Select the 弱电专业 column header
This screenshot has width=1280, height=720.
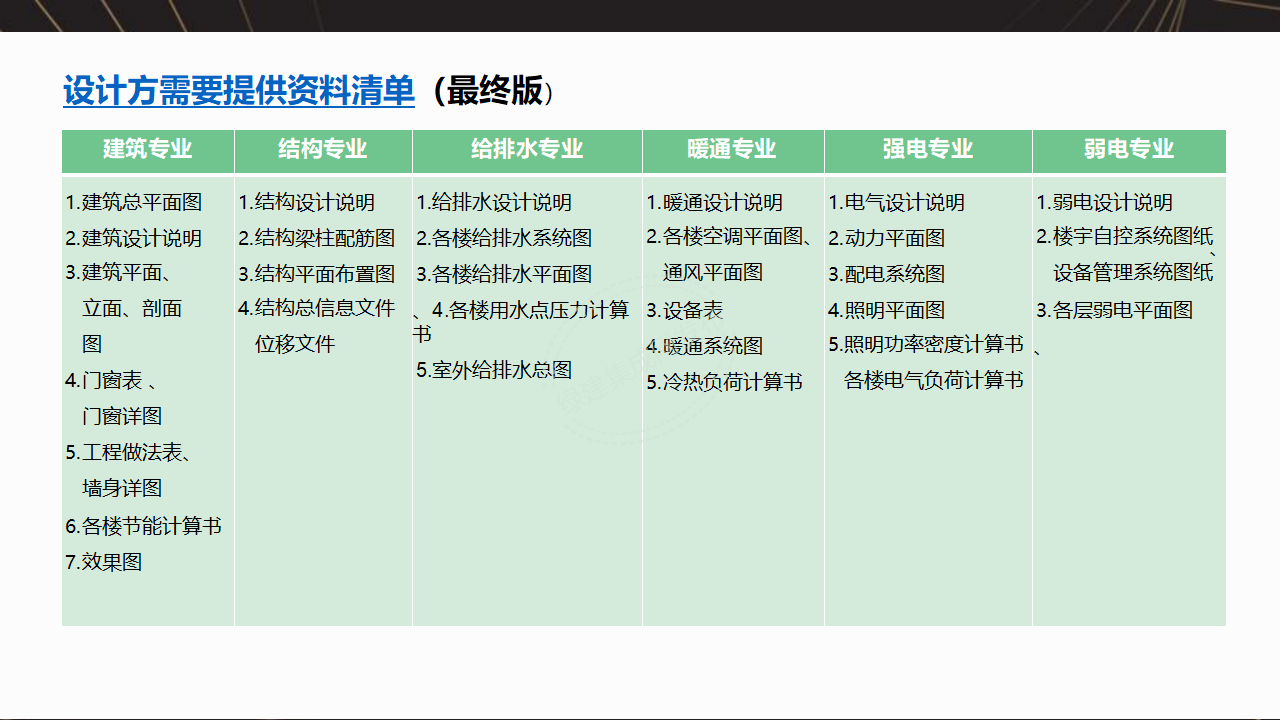pyautogui.click(x=1129, y=150)
